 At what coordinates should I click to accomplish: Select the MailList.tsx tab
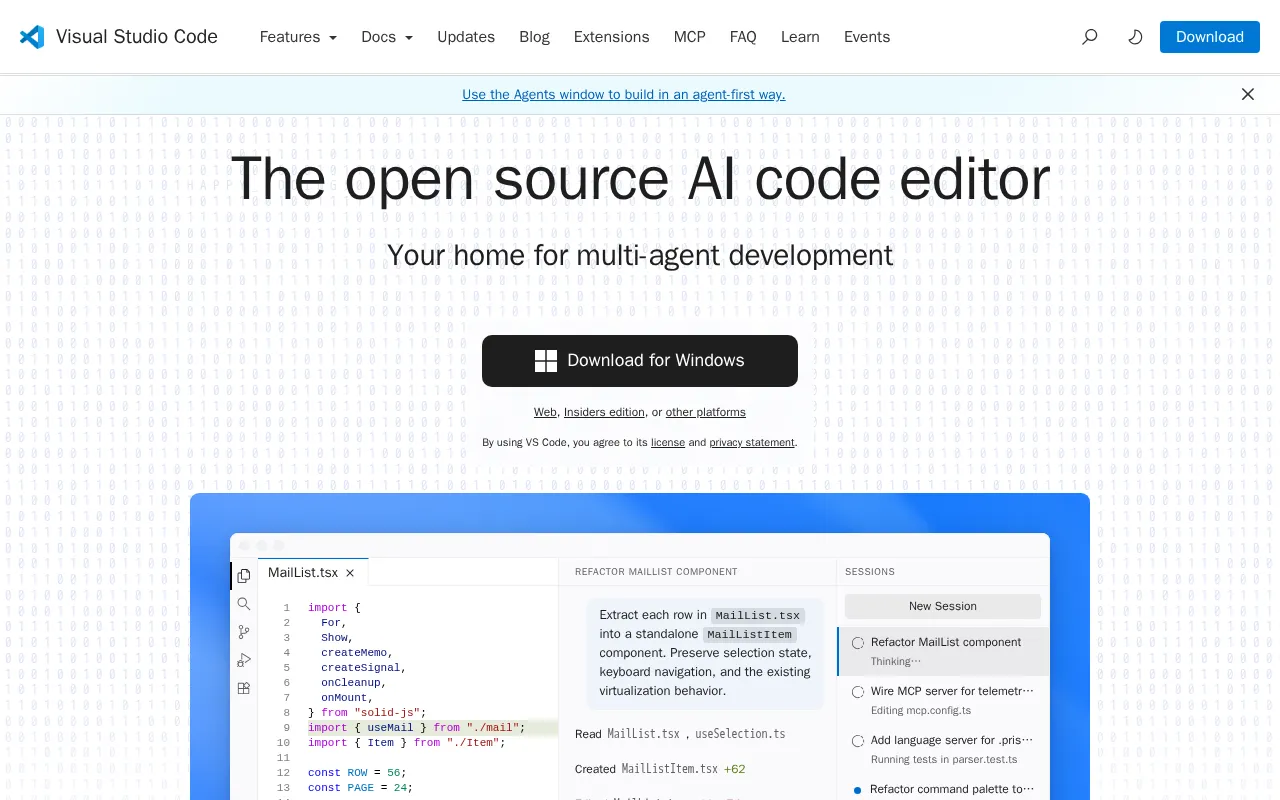pos(313,572)
